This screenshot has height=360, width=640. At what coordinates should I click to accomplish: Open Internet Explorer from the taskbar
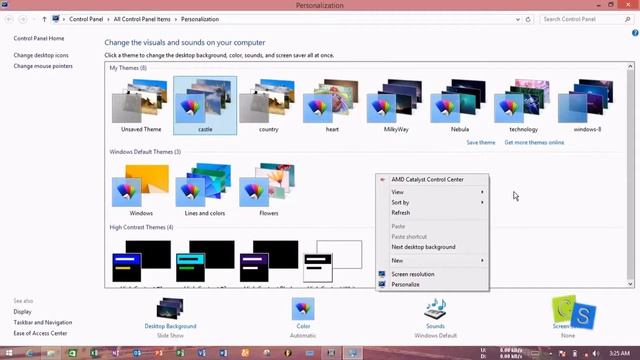[30, 353]
